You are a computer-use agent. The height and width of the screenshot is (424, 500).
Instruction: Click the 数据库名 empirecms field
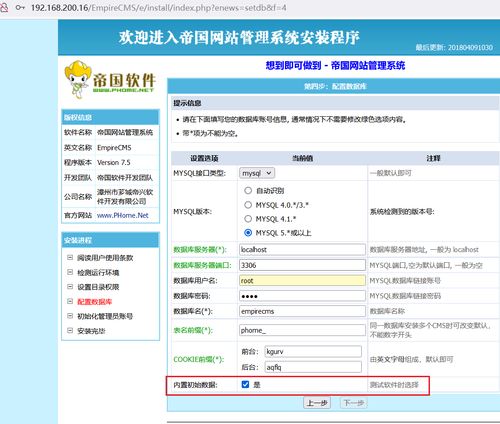point(302,311)
